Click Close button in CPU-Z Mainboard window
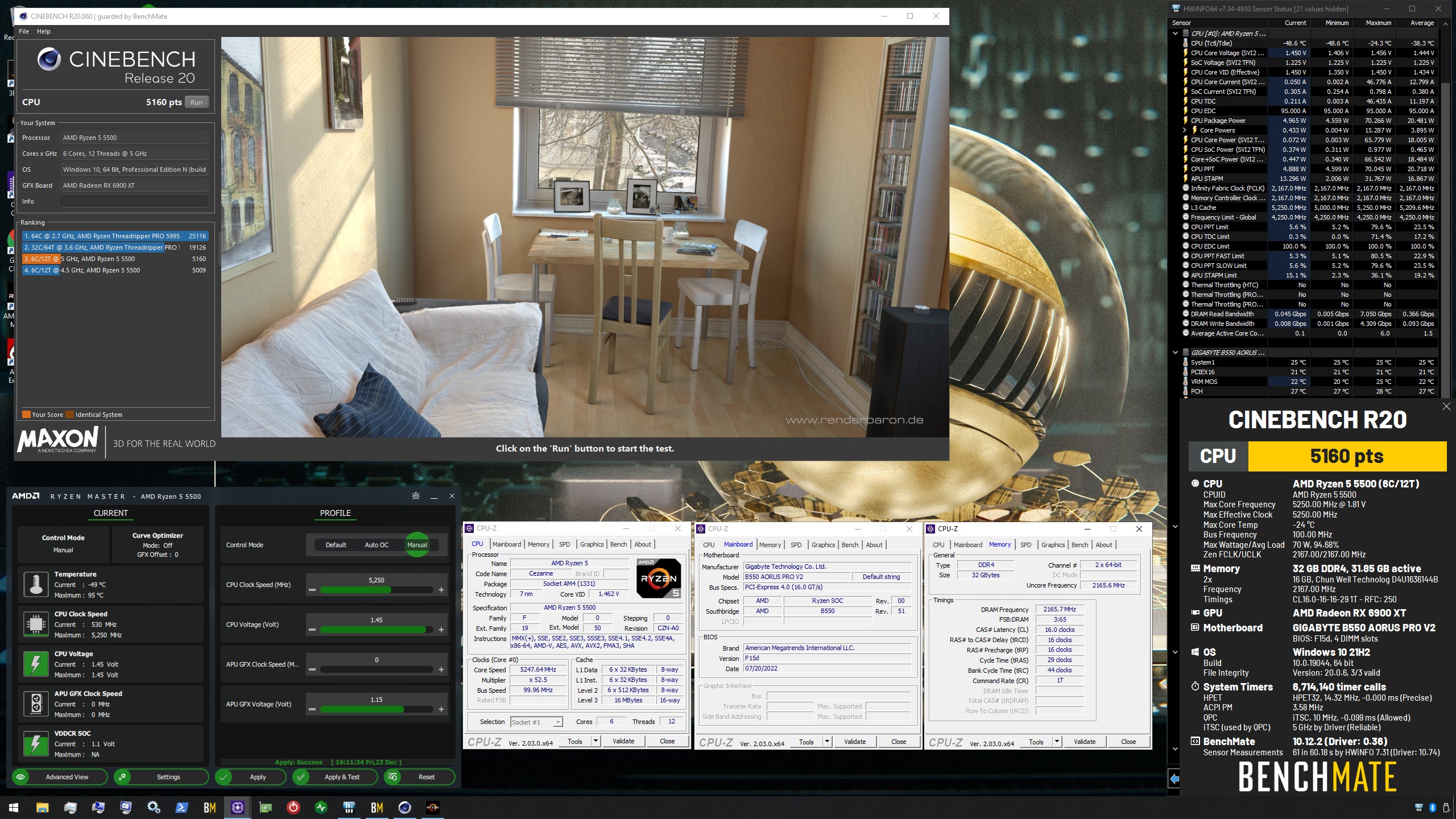 coord(899,742)
